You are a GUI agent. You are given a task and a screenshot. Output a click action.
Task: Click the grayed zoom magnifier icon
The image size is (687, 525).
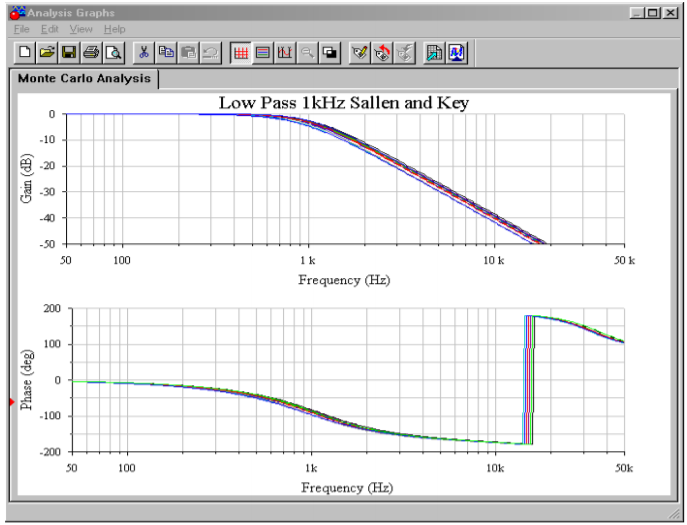[308, 53]
